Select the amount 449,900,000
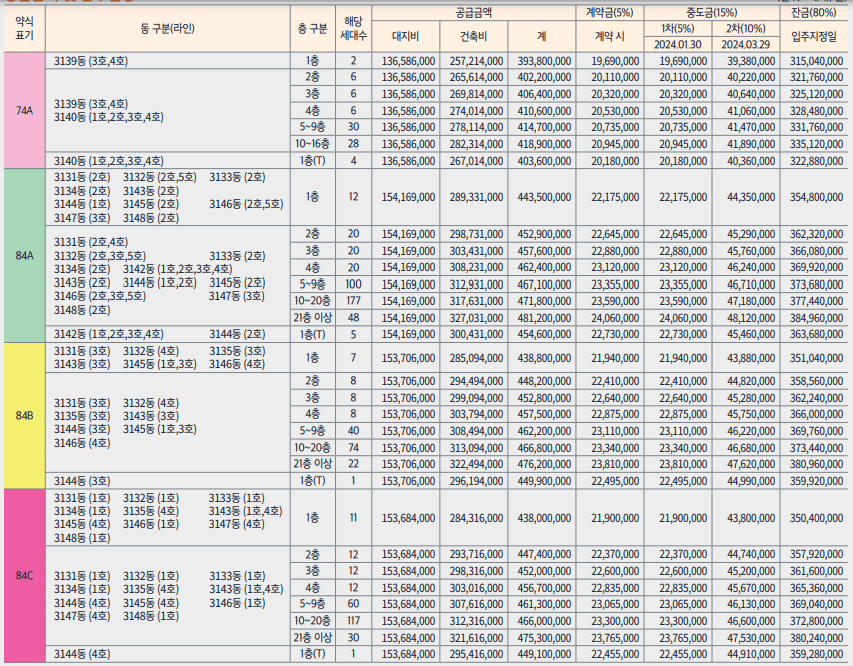The image size is (853, 666). [x=544, y=481]
